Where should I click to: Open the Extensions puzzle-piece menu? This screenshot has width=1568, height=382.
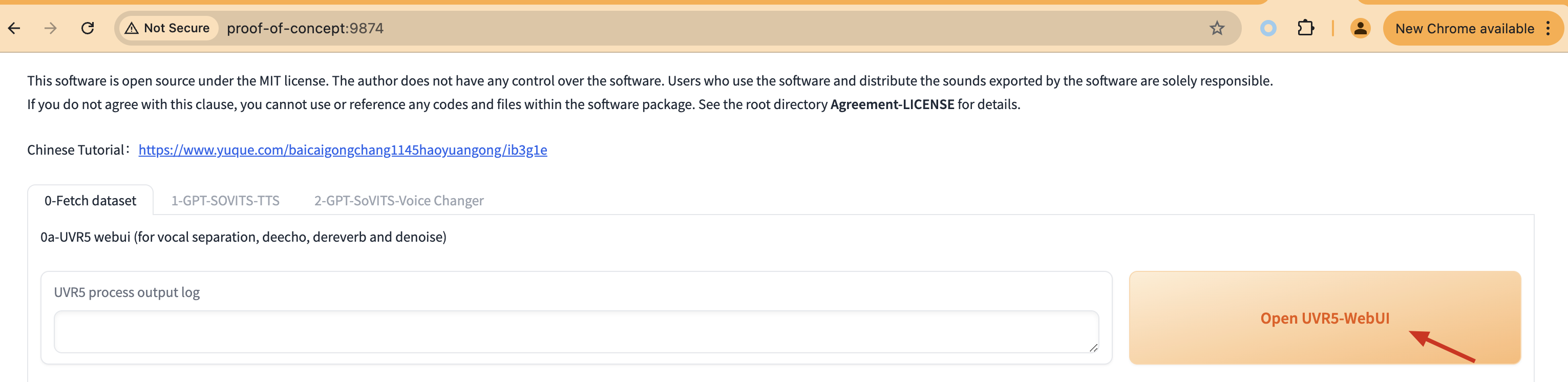[1305, 28]
